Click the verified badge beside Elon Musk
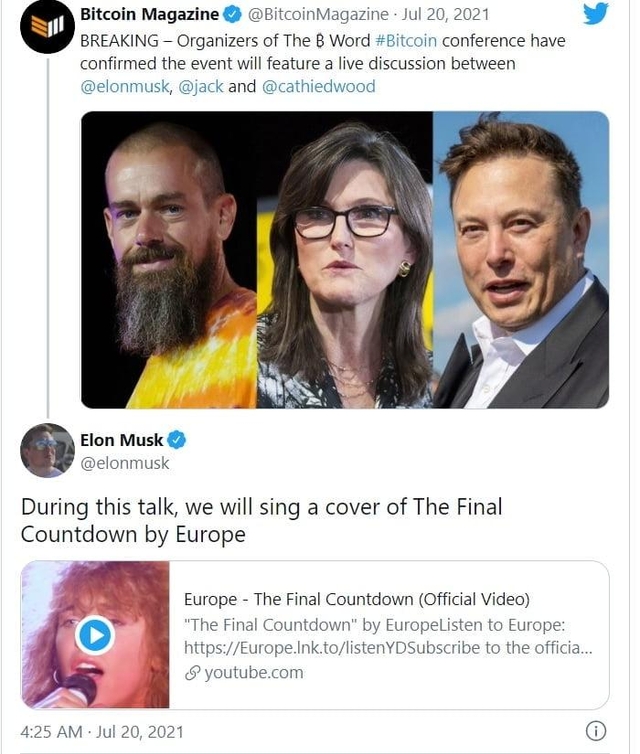This screenshot has height=754, width=640. [x=176, y=440]
